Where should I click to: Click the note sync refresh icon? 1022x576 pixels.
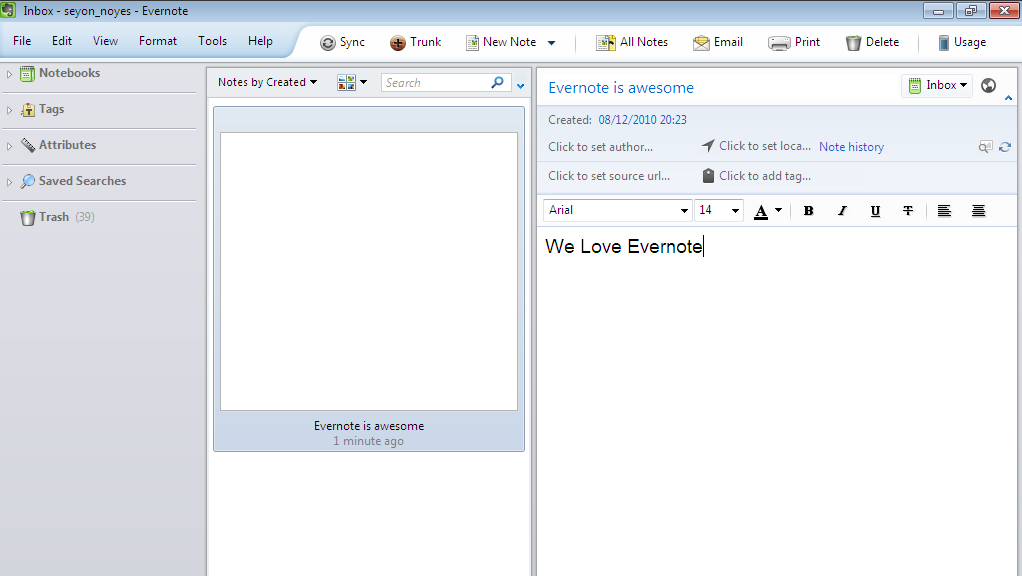1005,147
